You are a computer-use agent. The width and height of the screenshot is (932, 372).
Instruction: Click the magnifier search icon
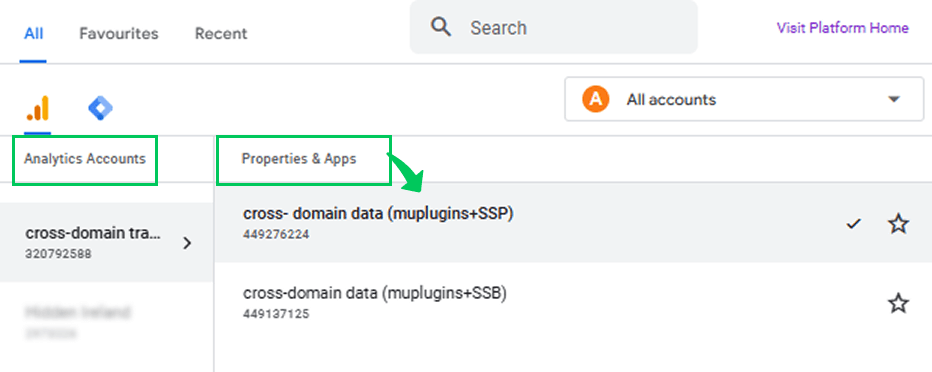441,27
